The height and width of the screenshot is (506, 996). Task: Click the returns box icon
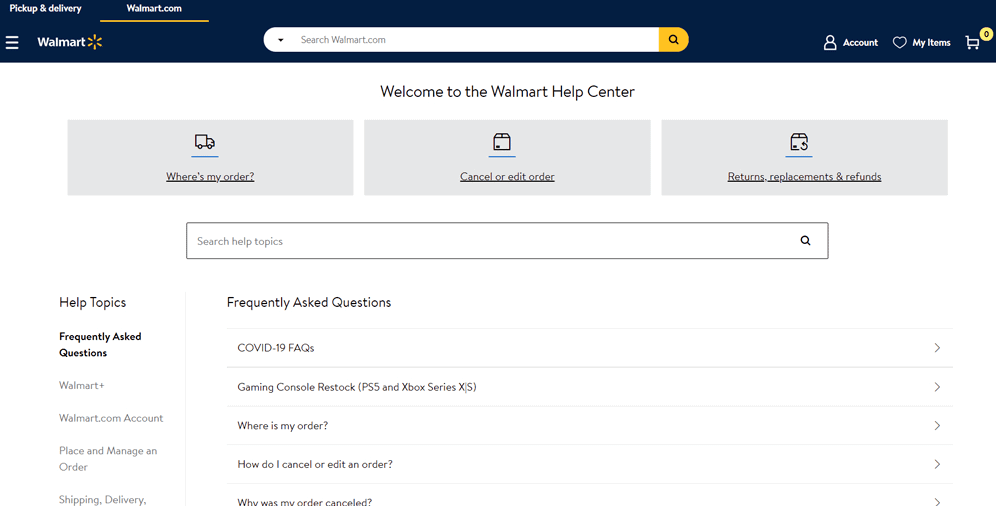pos(799,142)
